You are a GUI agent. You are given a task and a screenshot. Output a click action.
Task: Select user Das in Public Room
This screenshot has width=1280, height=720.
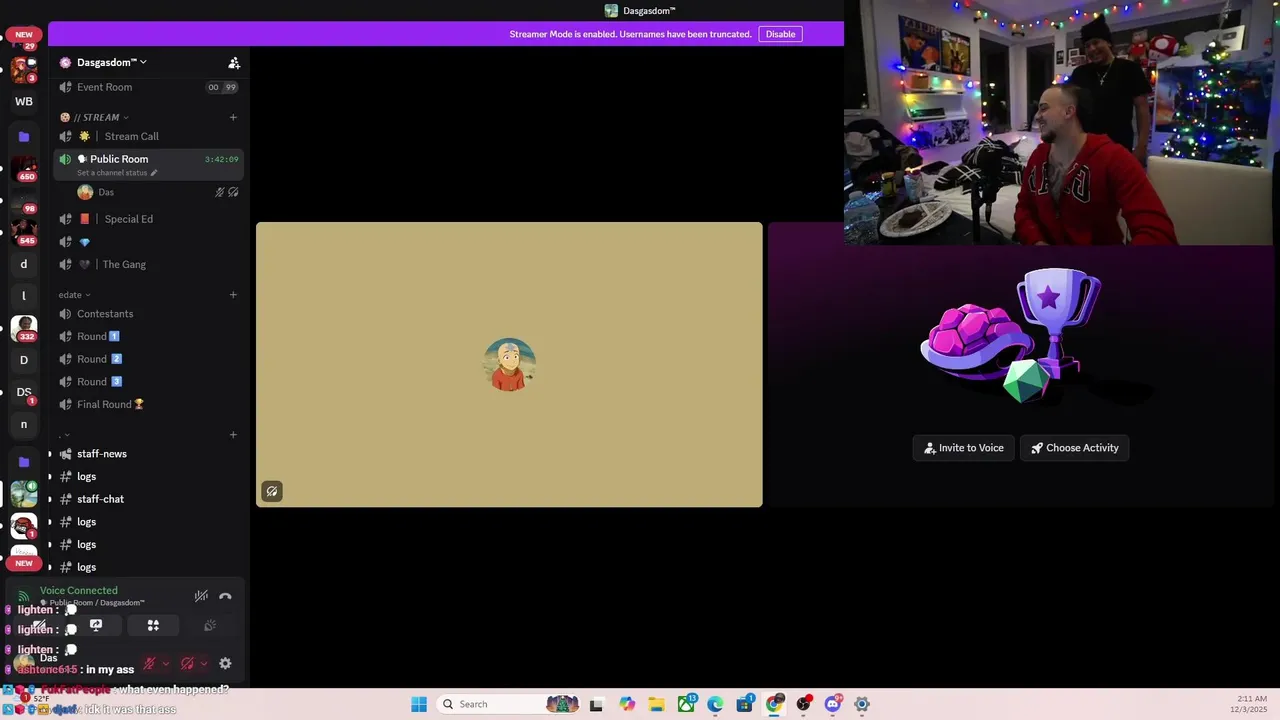pos(150,192)
